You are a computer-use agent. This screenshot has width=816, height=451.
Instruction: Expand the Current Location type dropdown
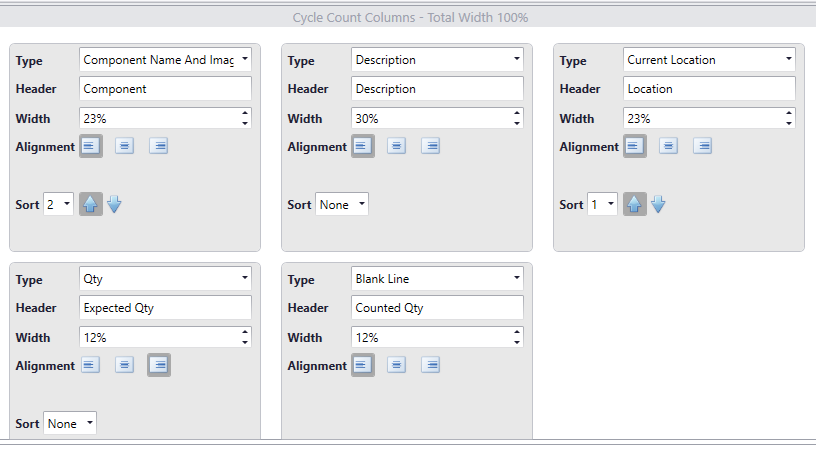[x=709, y=59]
